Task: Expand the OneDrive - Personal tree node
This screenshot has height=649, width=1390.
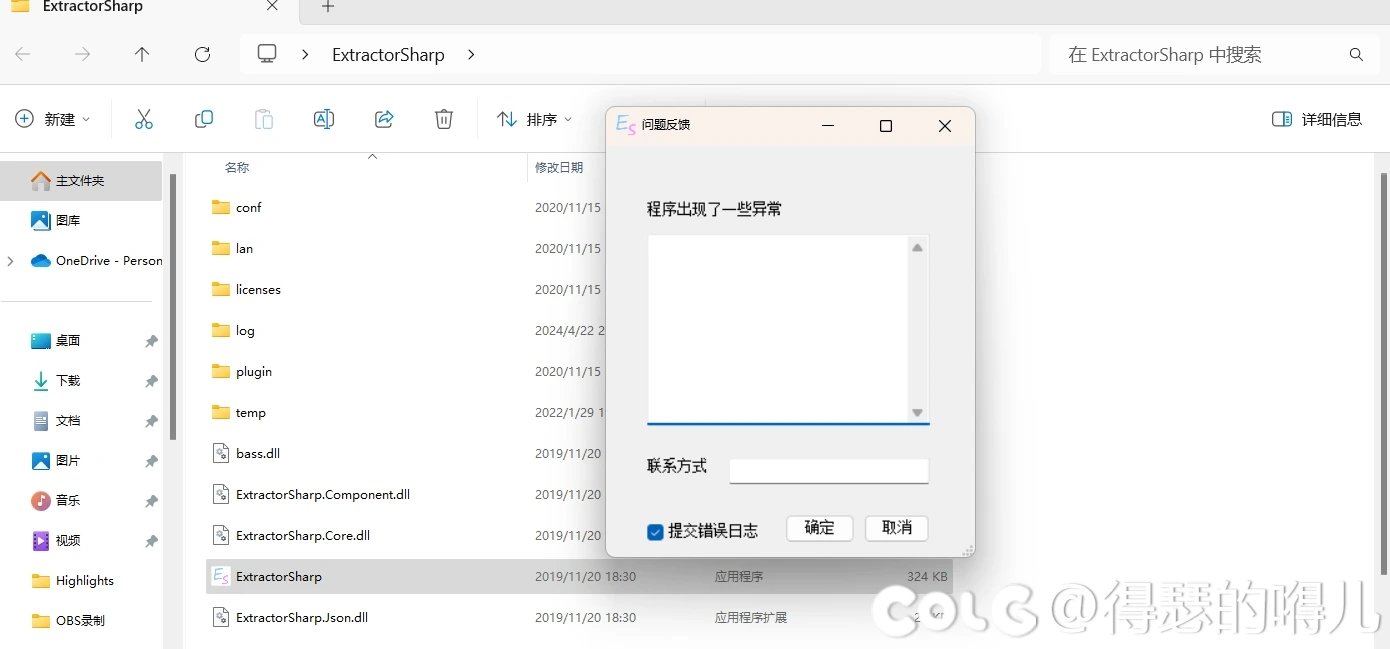Action: click(10, 261)
